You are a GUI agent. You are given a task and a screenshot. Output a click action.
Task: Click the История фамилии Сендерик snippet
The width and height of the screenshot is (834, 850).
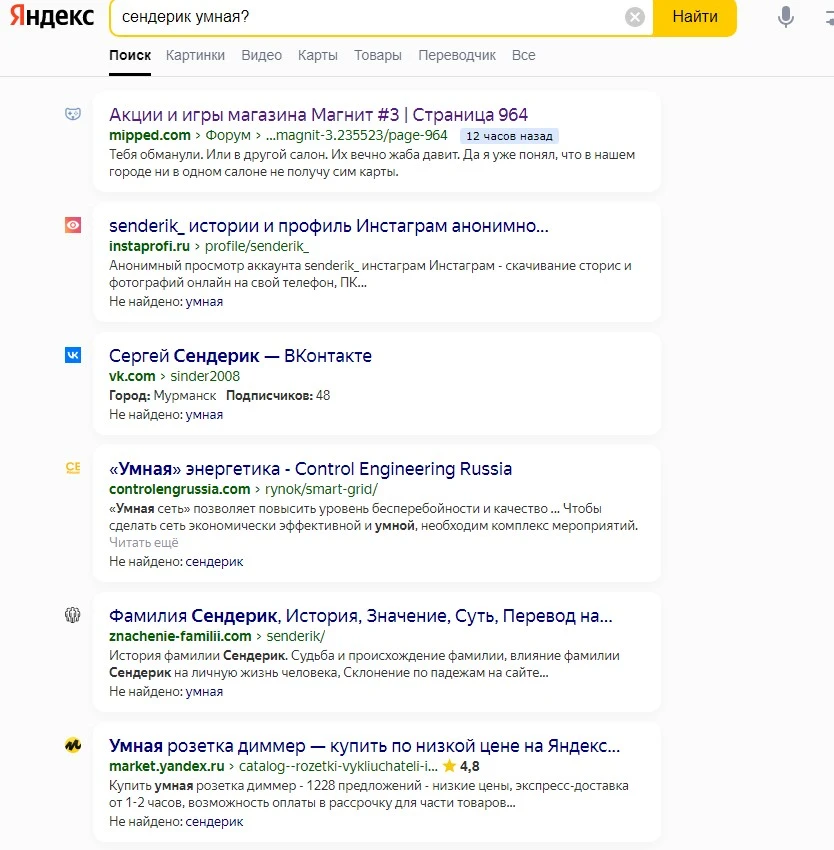tap(364, 664)
